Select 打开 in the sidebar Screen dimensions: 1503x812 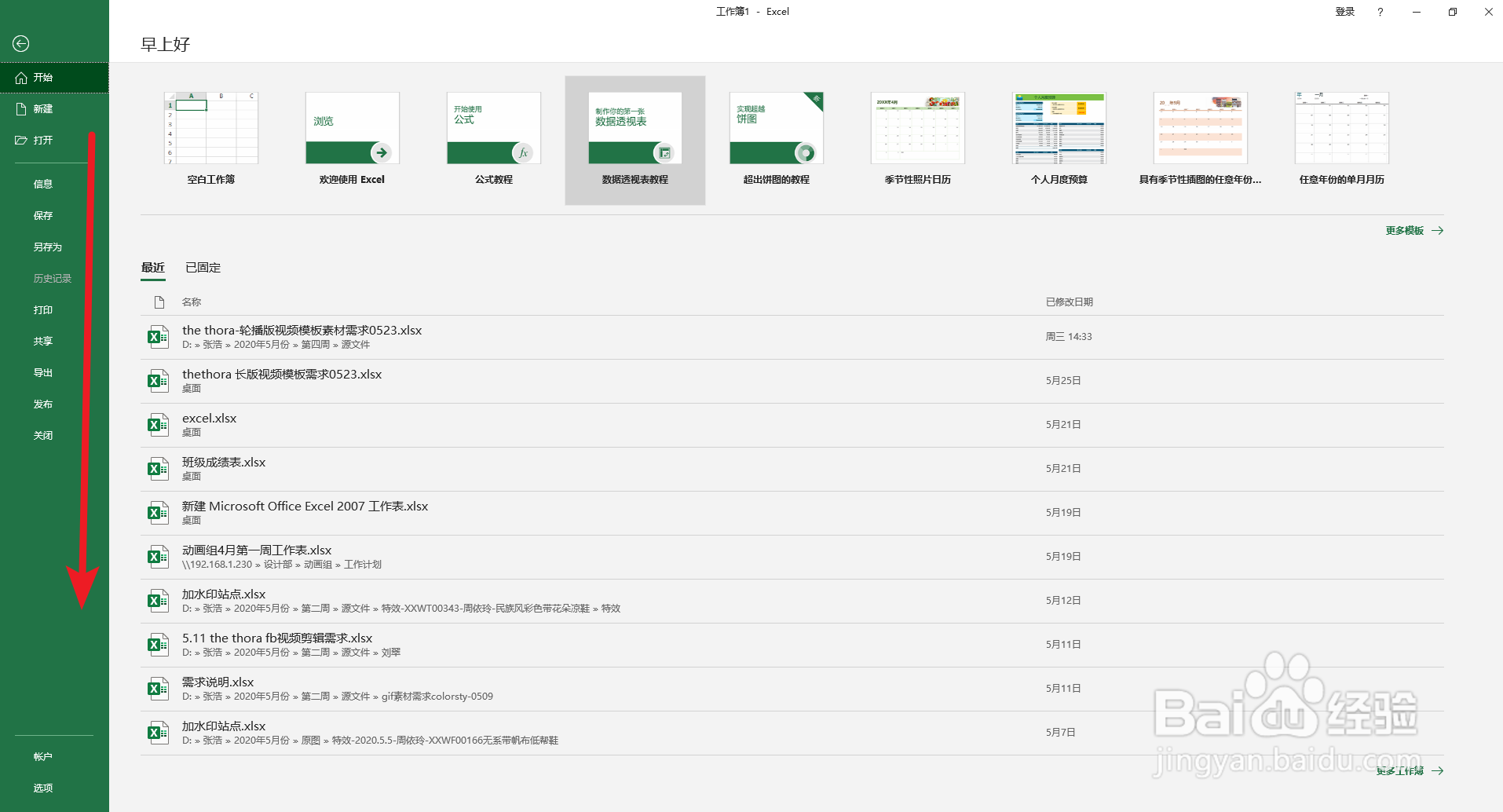coord(54,141)
